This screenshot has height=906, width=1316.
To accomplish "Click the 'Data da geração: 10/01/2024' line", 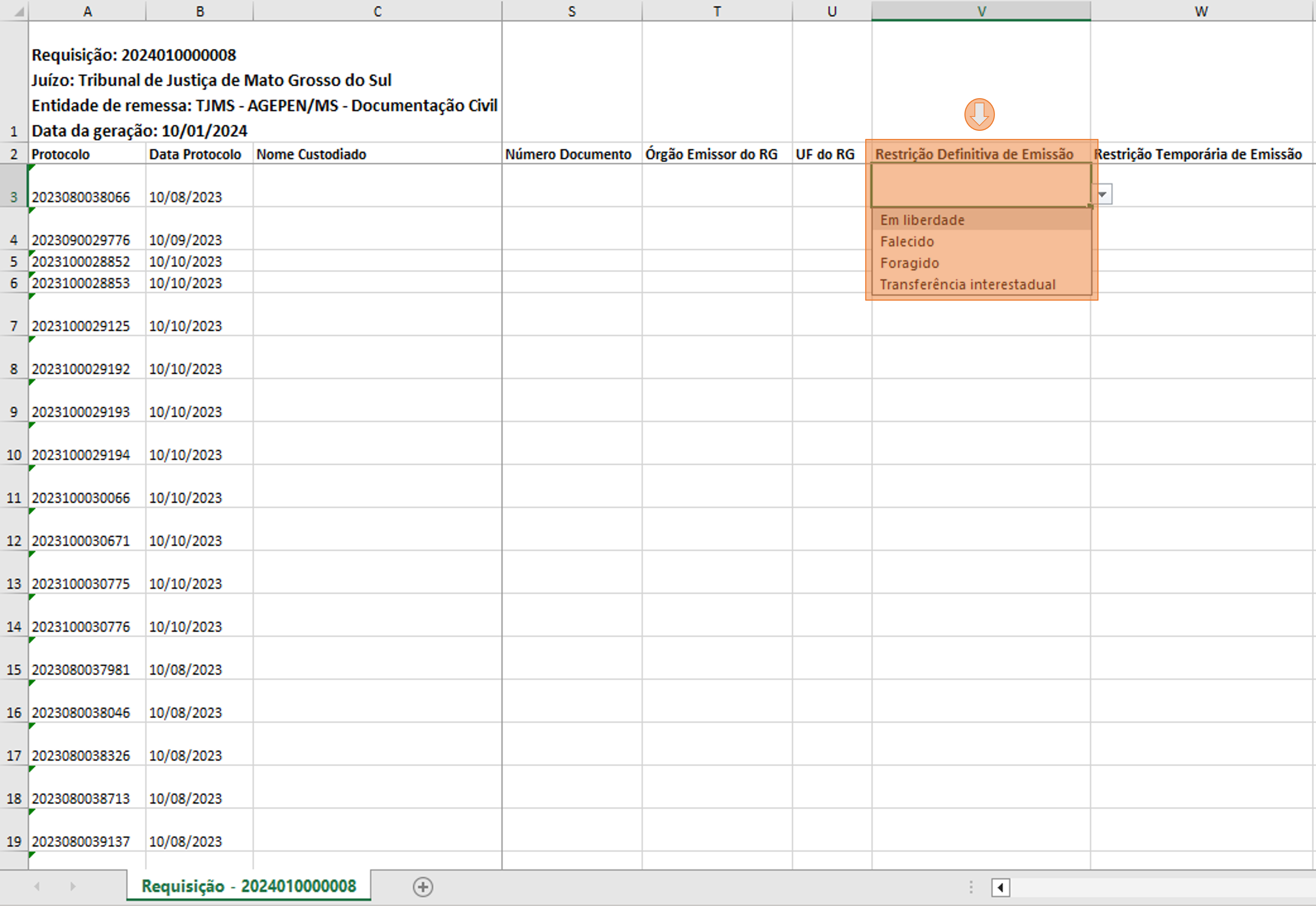I will pos(140,130).
